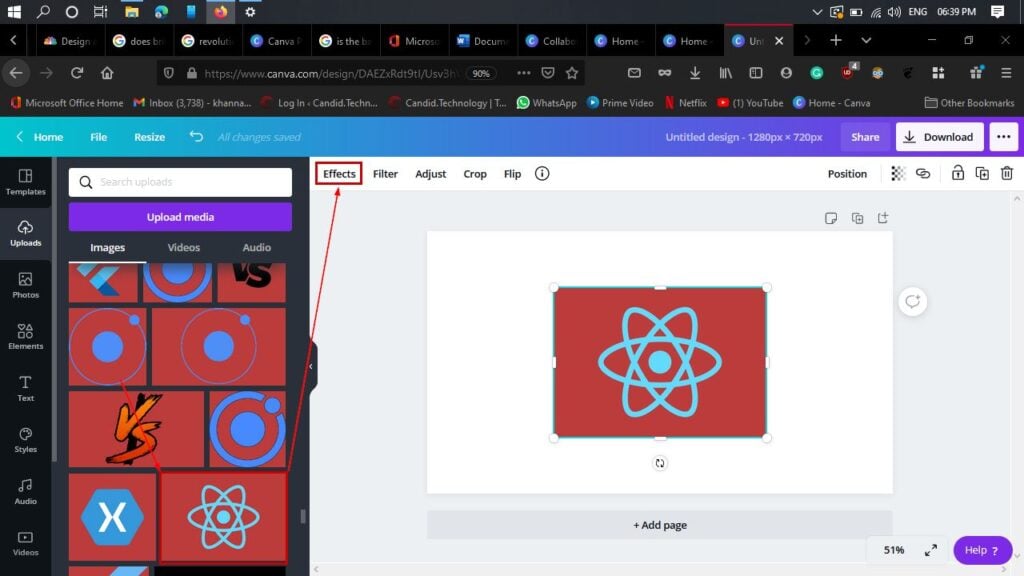The width and height of the screenshot is (1024, 576).
Task: Open the browser 90% zoom indicator
Action: point(481,73)
